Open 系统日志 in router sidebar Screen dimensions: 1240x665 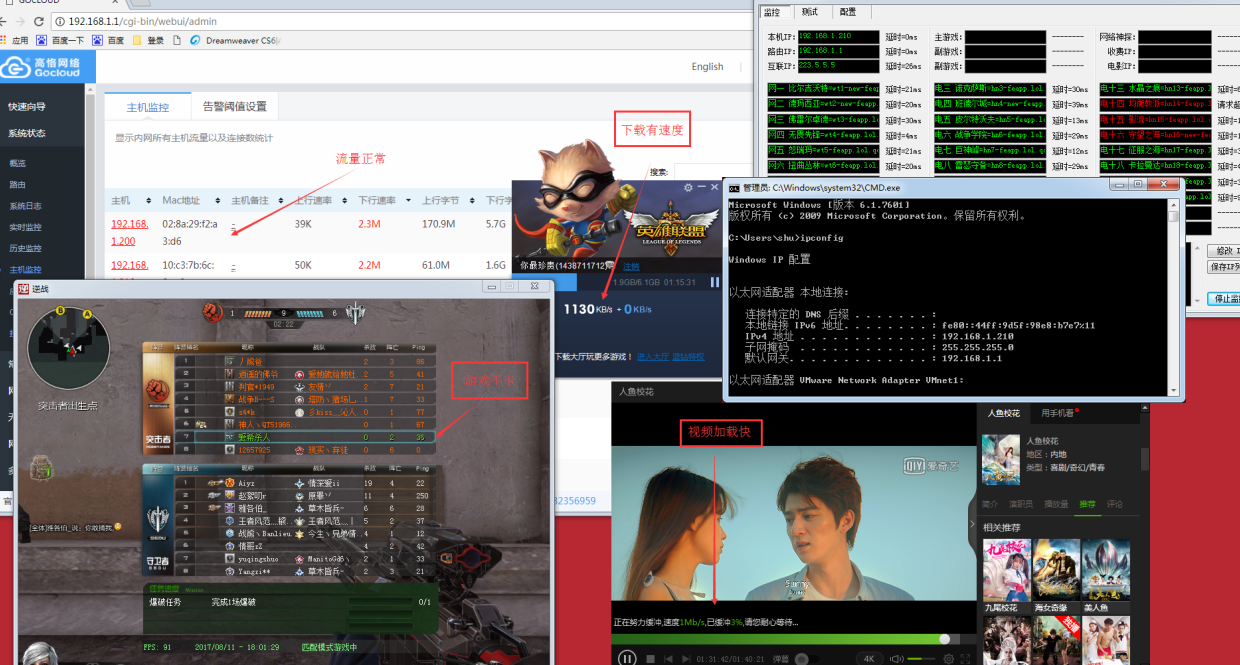[26, 206]
